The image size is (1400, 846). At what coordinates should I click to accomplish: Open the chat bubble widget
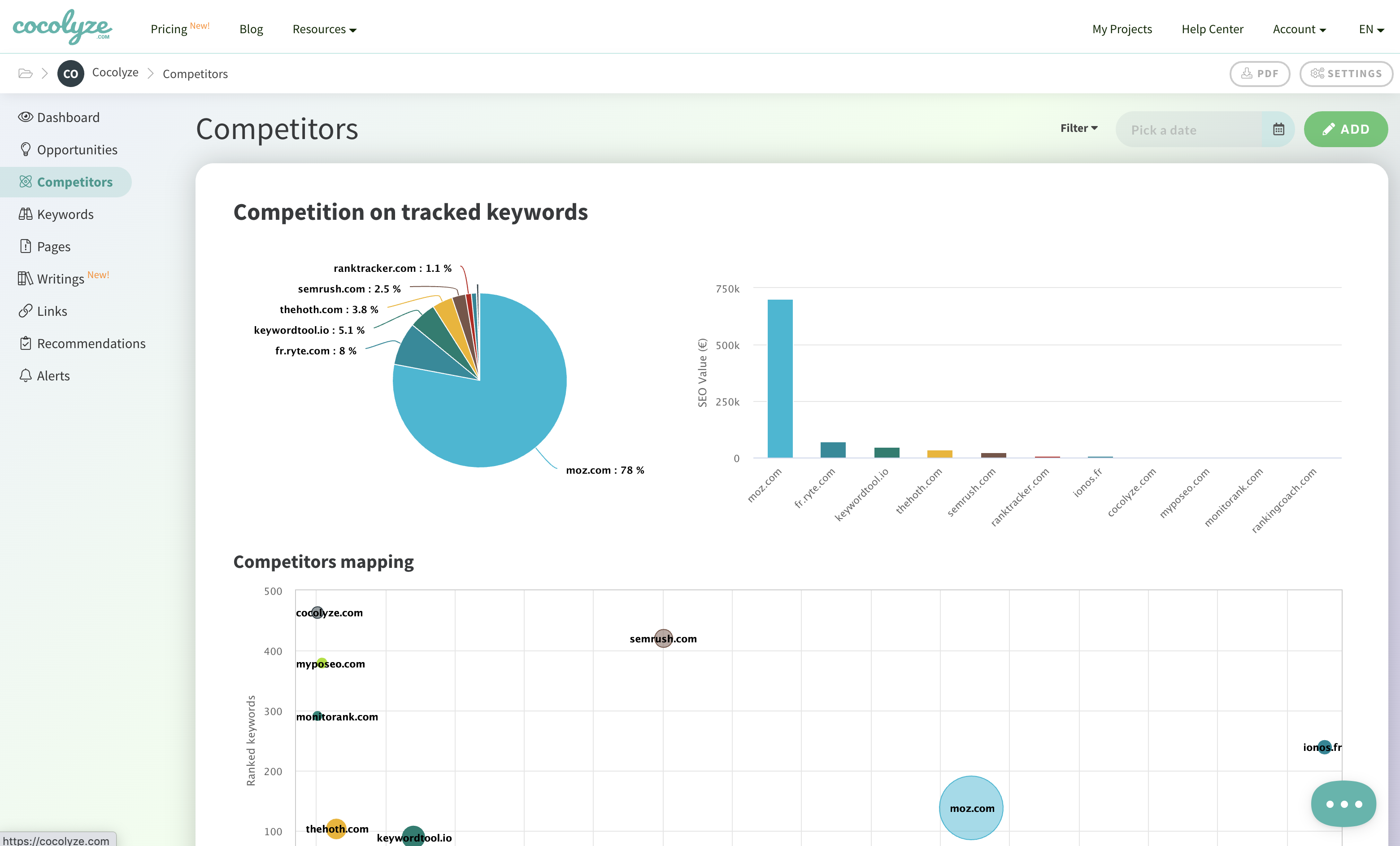click(x=1343, y=803)
